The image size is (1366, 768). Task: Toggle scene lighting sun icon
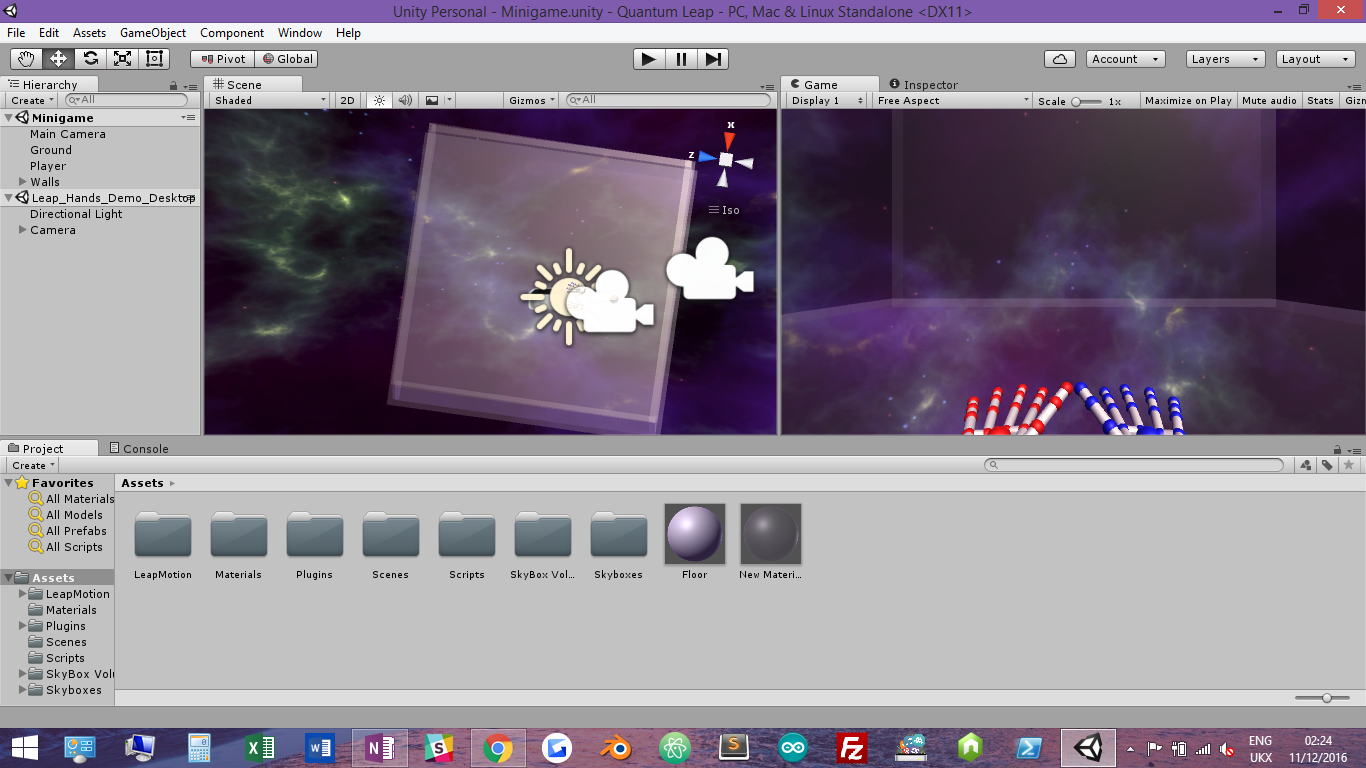coord(379,100)
